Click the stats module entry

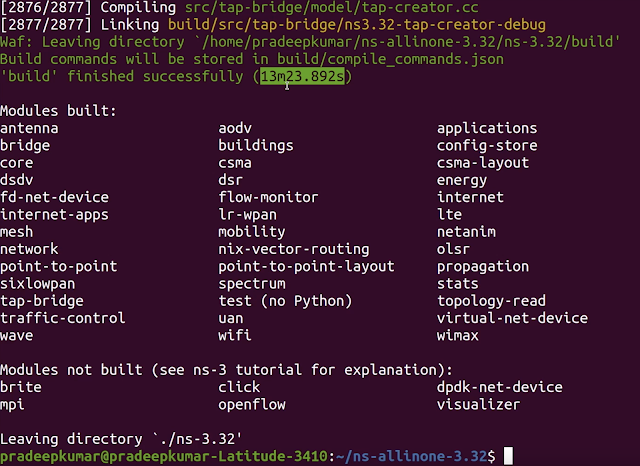coord(458,284)
